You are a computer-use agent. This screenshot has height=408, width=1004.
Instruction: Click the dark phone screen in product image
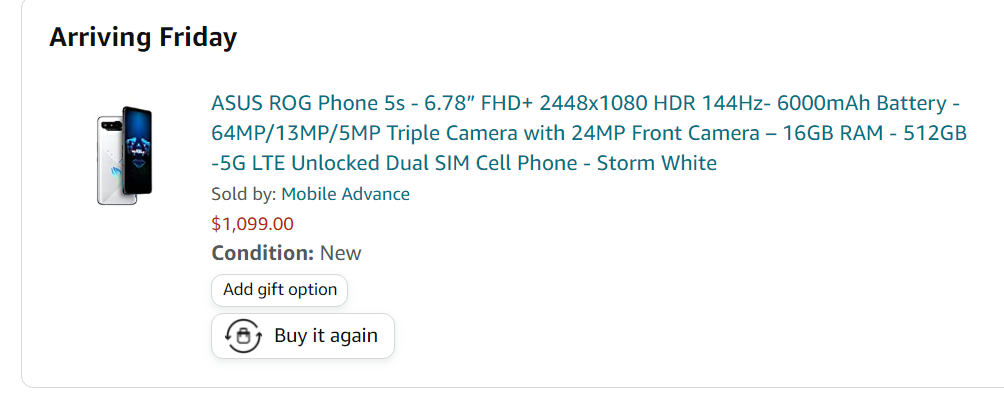pos(138,151)
